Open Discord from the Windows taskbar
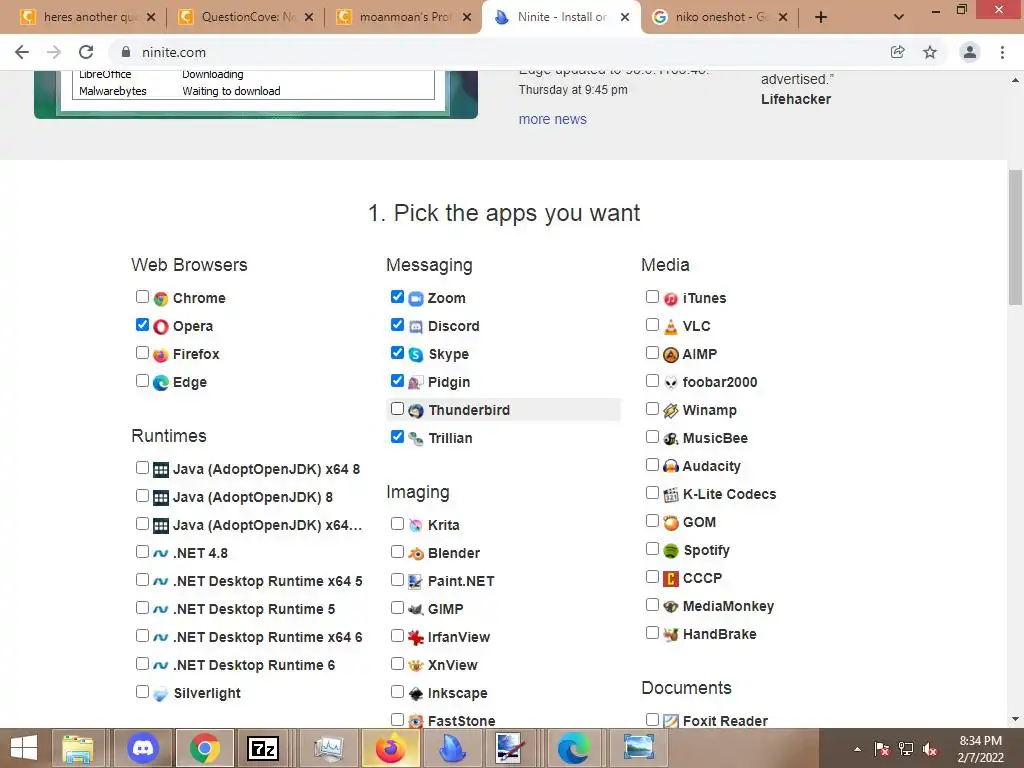This screenshot has width=1024, height=768. pos(143,748)
